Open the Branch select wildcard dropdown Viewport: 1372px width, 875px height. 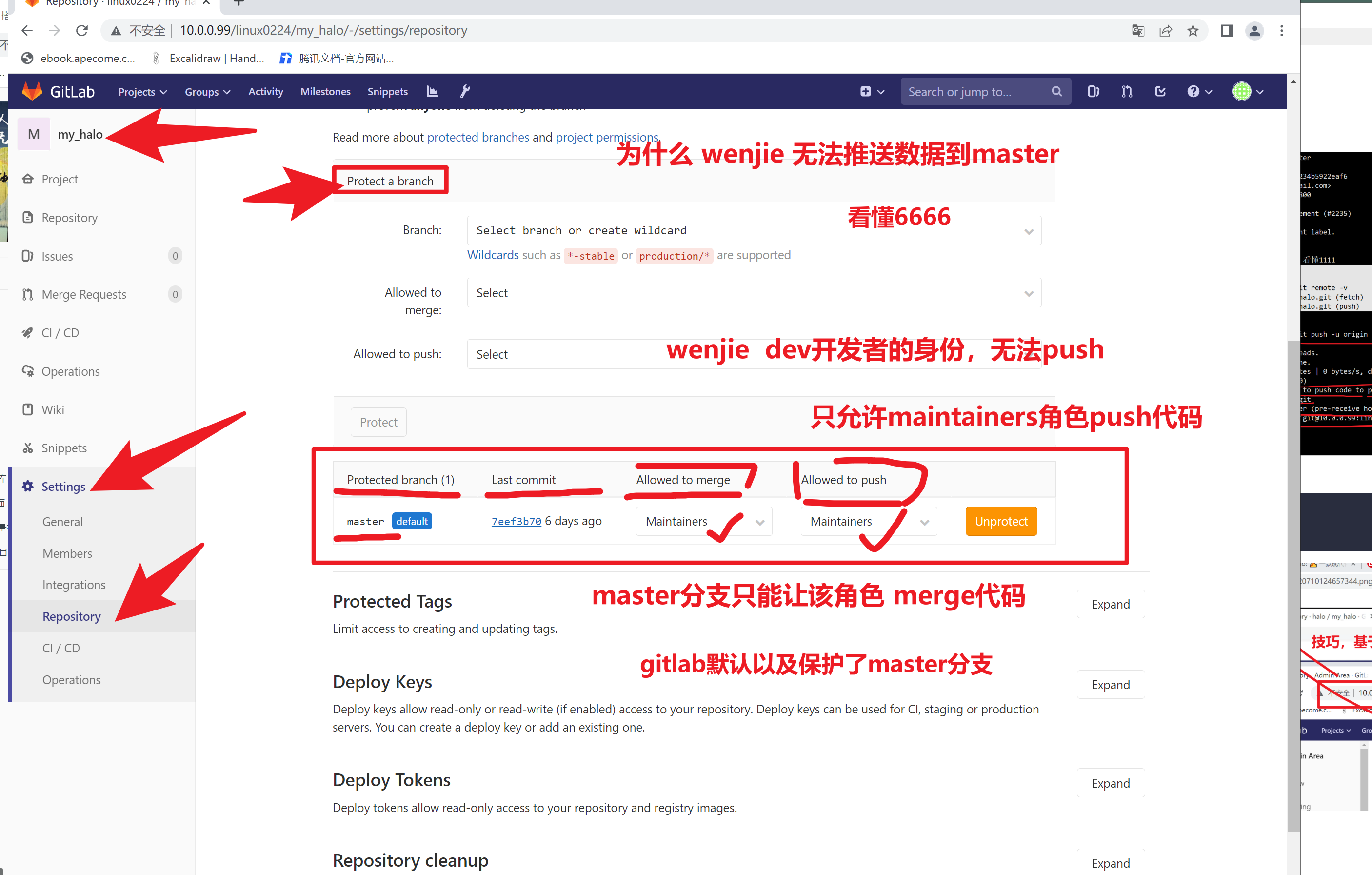tap(753, 230)
